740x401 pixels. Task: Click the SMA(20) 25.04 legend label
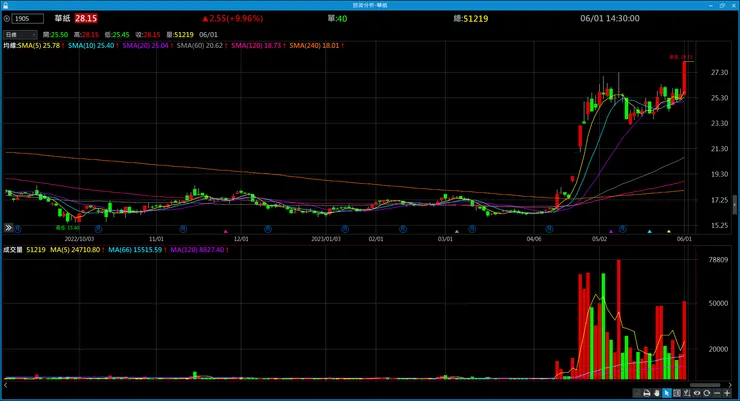pos(145,46)
